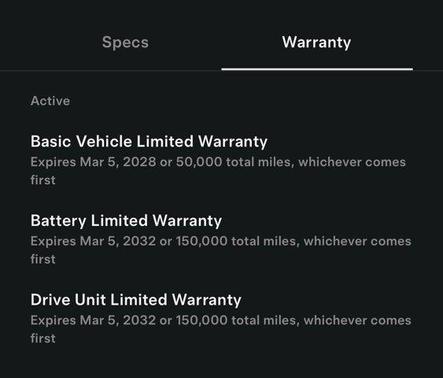
Task: Click the word 'first' under Drive Unit warranty
Action: coord(43,338)
